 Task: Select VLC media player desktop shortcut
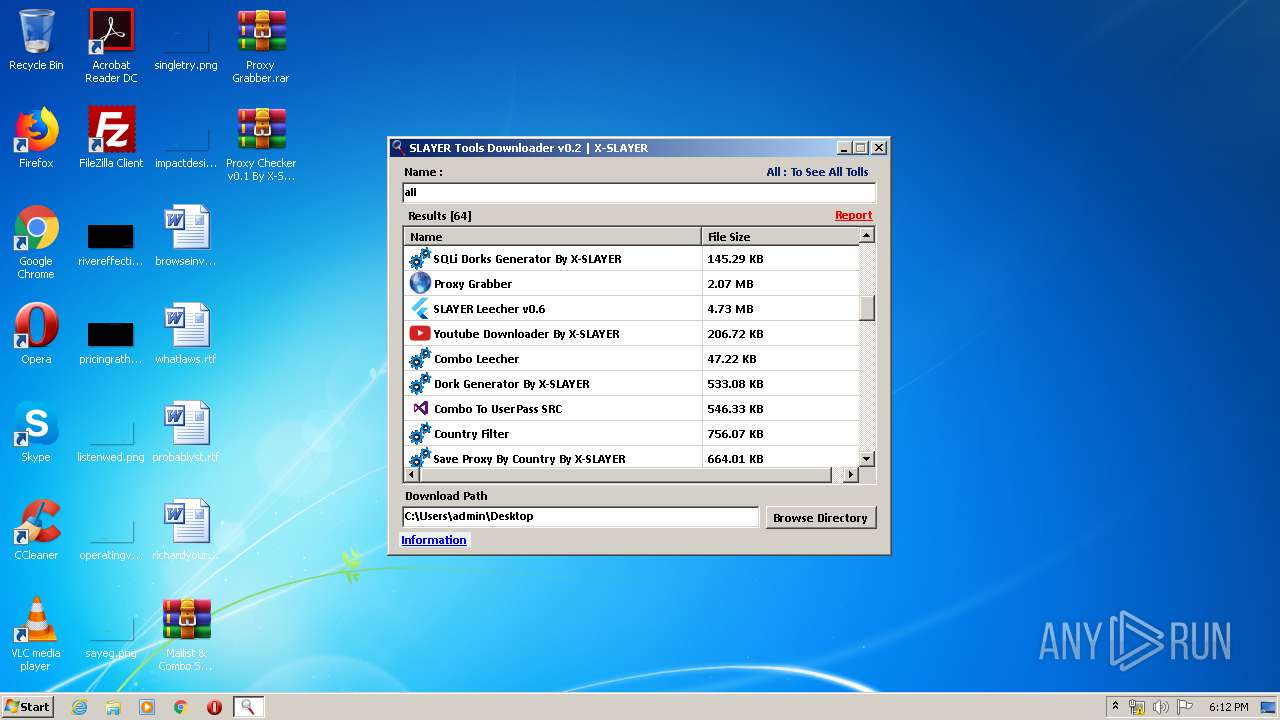pos(36,634)
